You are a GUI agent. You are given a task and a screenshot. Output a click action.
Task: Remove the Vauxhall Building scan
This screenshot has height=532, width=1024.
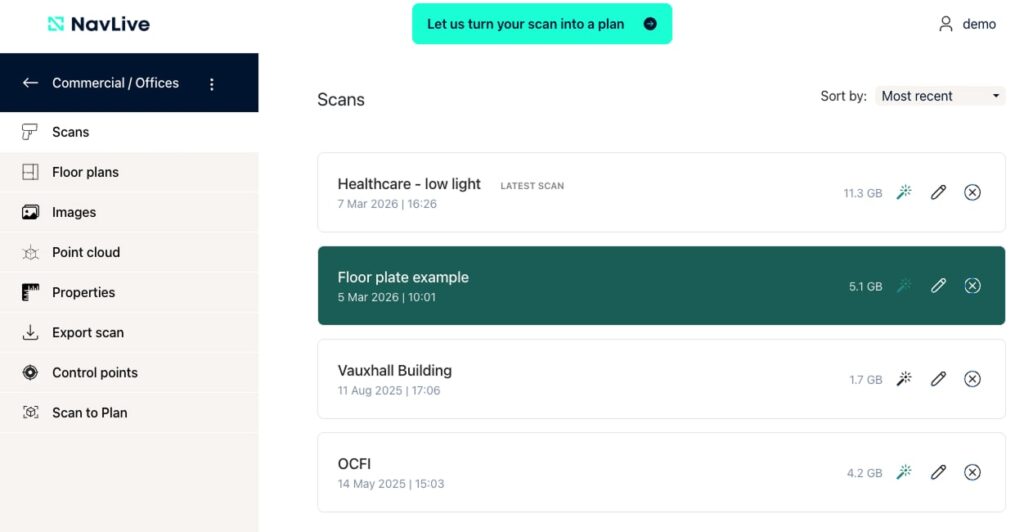pyautogui.click(x=972, y=379)
